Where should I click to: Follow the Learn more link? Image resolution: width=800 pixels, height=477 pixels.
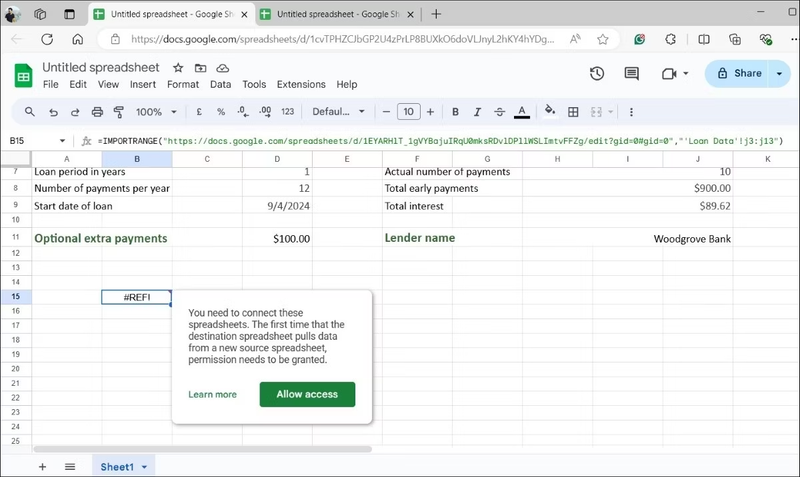[212, 394]
